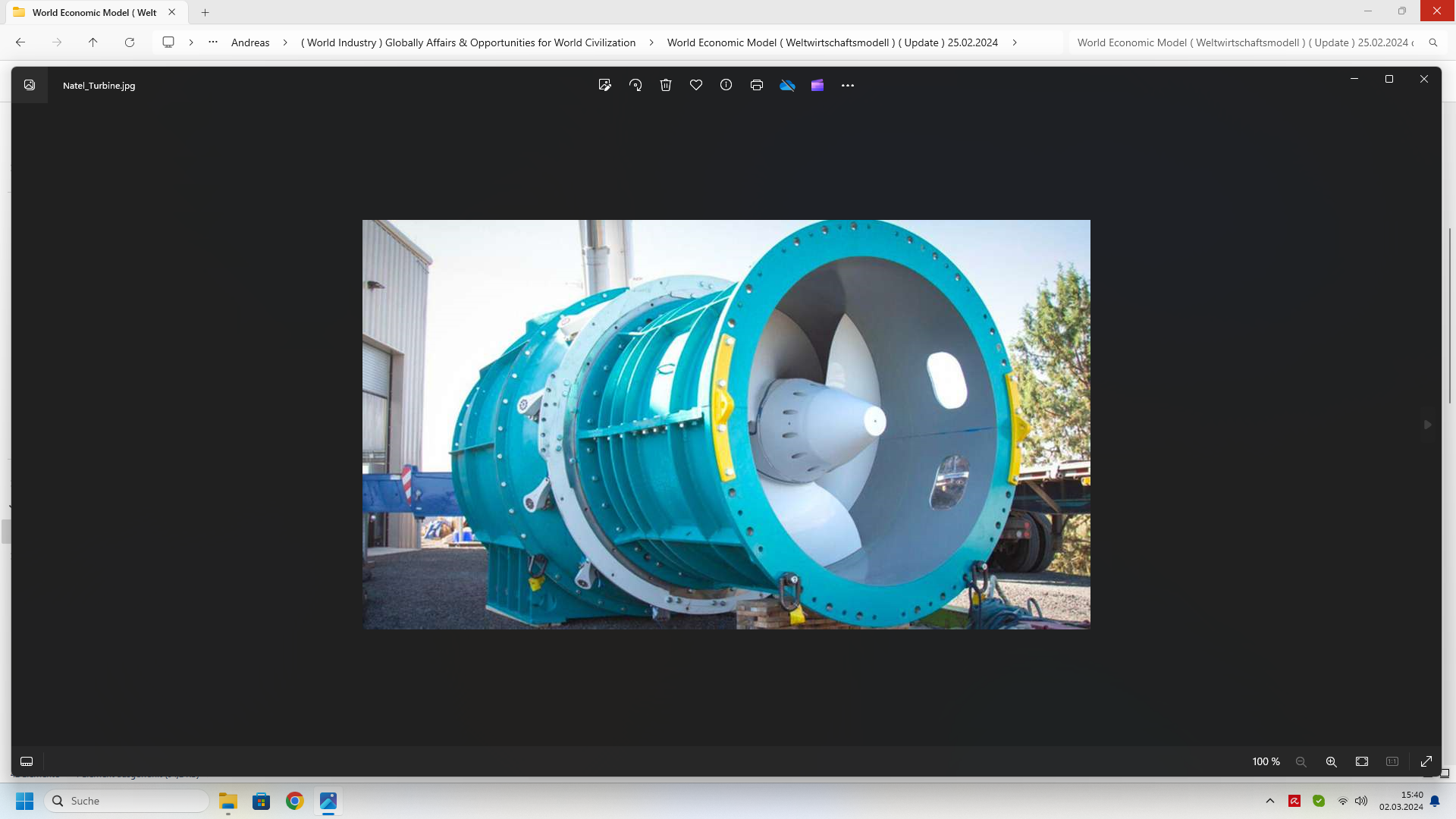Expand chevron after World Economic Model breadcrumb
Screen dimensions: 1456x819
[1015, 42]
